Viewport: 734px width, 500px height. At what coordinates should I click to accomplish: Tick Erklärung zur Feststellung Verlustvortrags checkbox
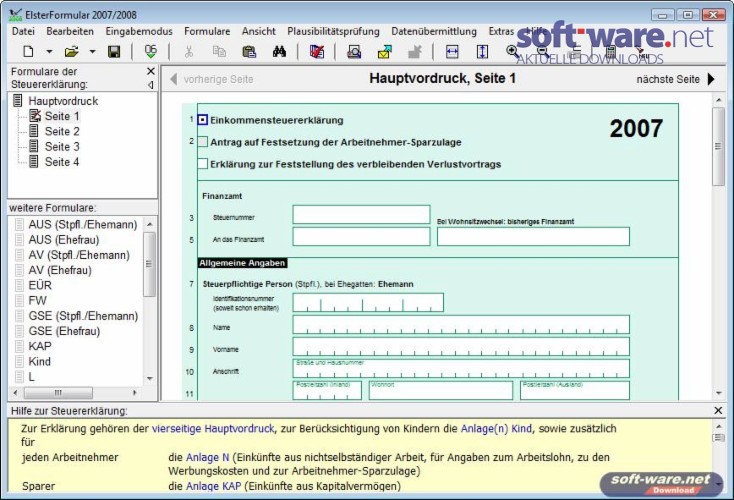click(203, 164)
